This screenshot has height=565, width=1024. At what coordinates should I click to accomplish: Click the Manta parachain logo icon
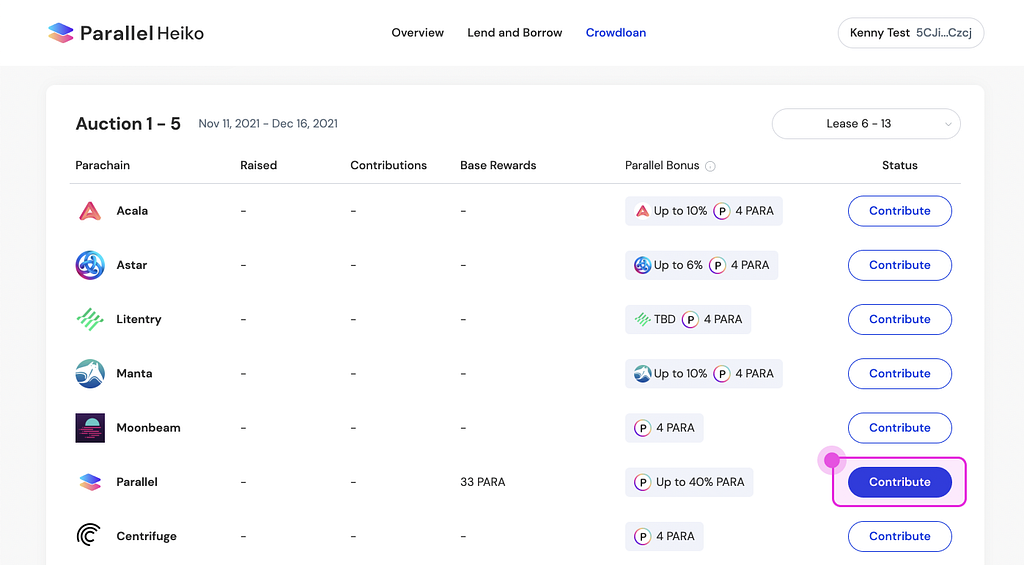pyautogui.click(x=90, y=374)
